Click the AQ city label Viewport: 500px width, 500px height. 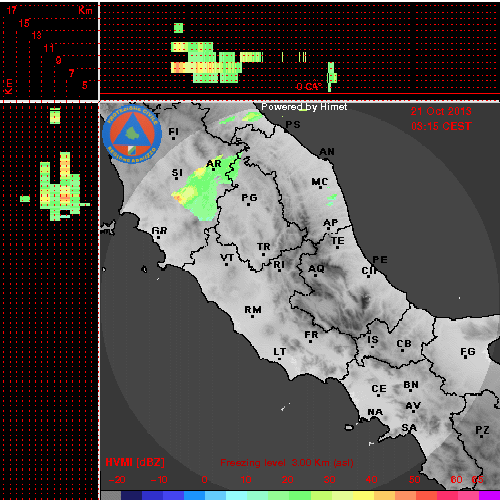pyautogui.click(x=316, y=269)
